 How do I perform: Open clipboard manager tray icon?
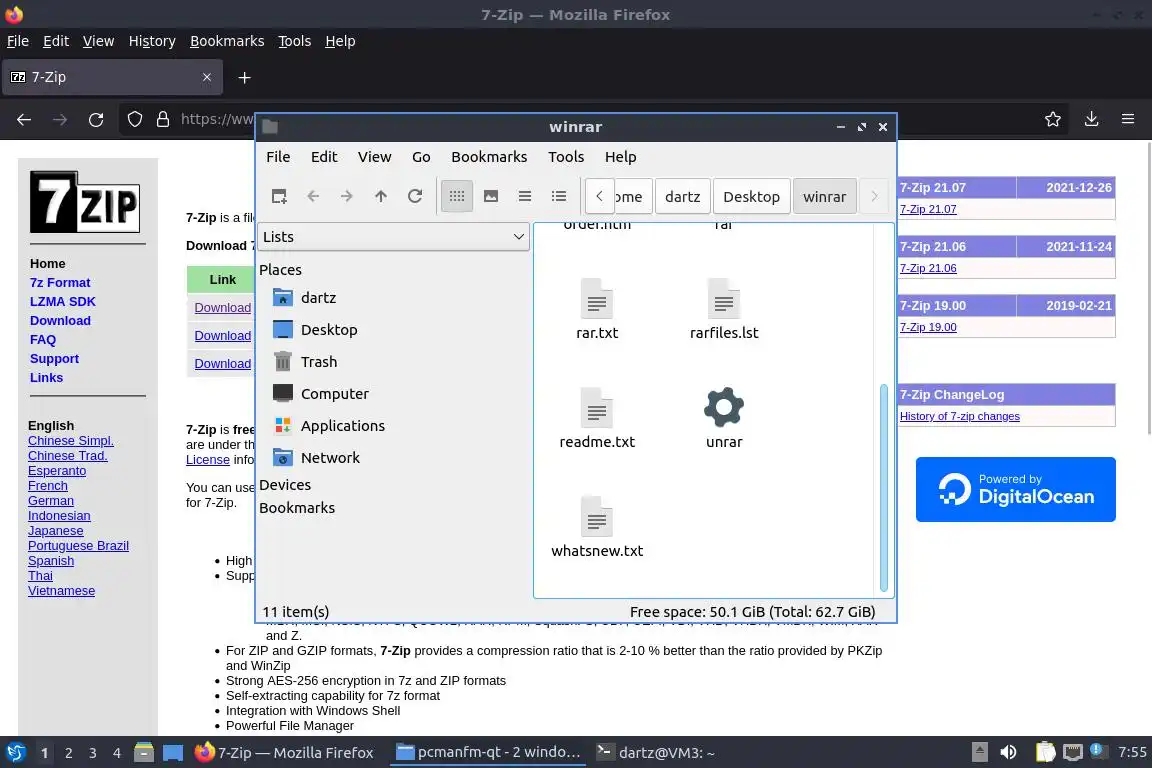(1045, 753)
